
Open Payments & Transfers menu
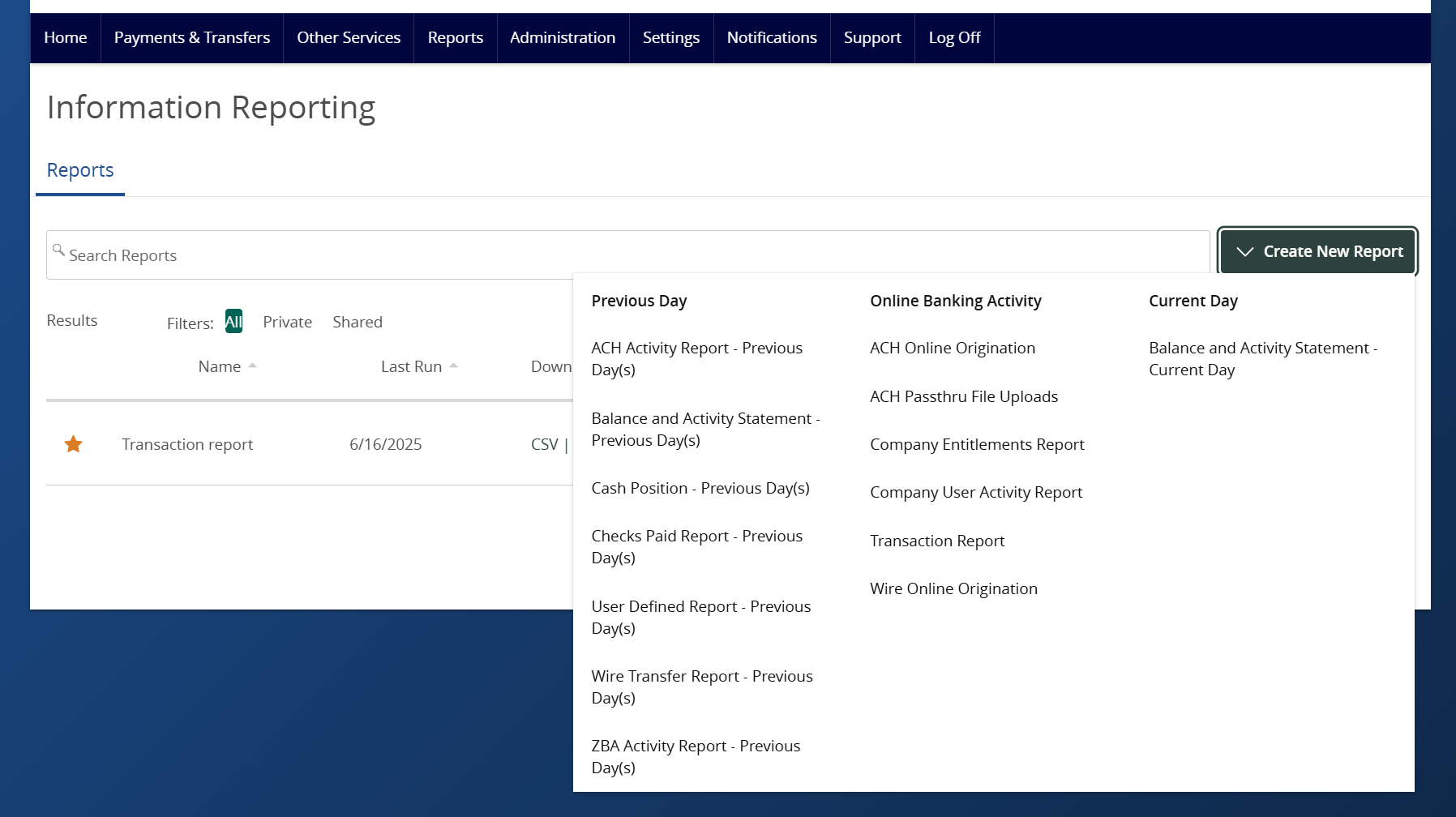[x=192, y=38]
